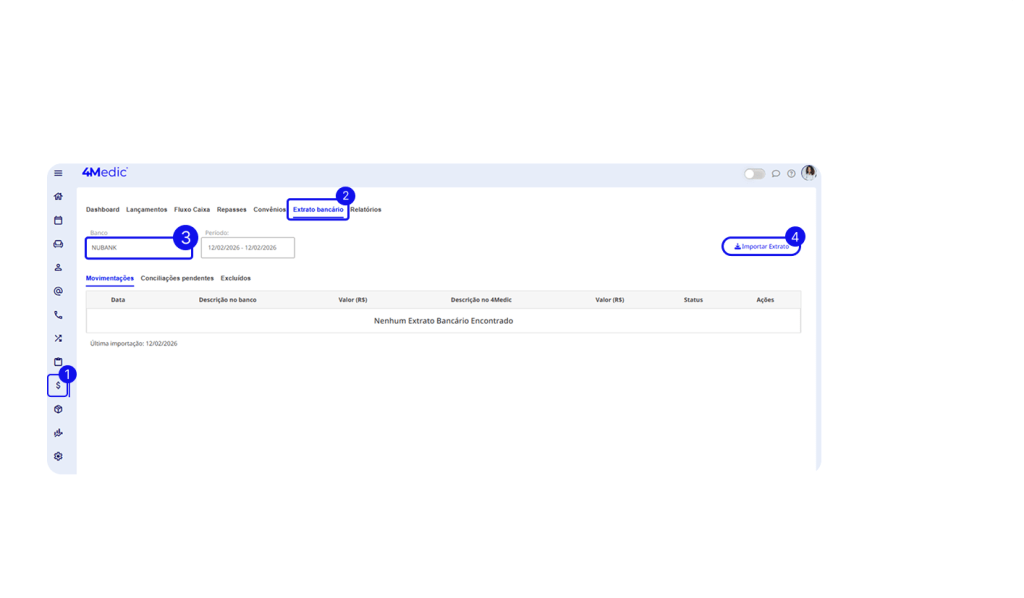This screenshot has height=598, width=1024.
Task: Open the Período date range picker
Action: [247, 248]
